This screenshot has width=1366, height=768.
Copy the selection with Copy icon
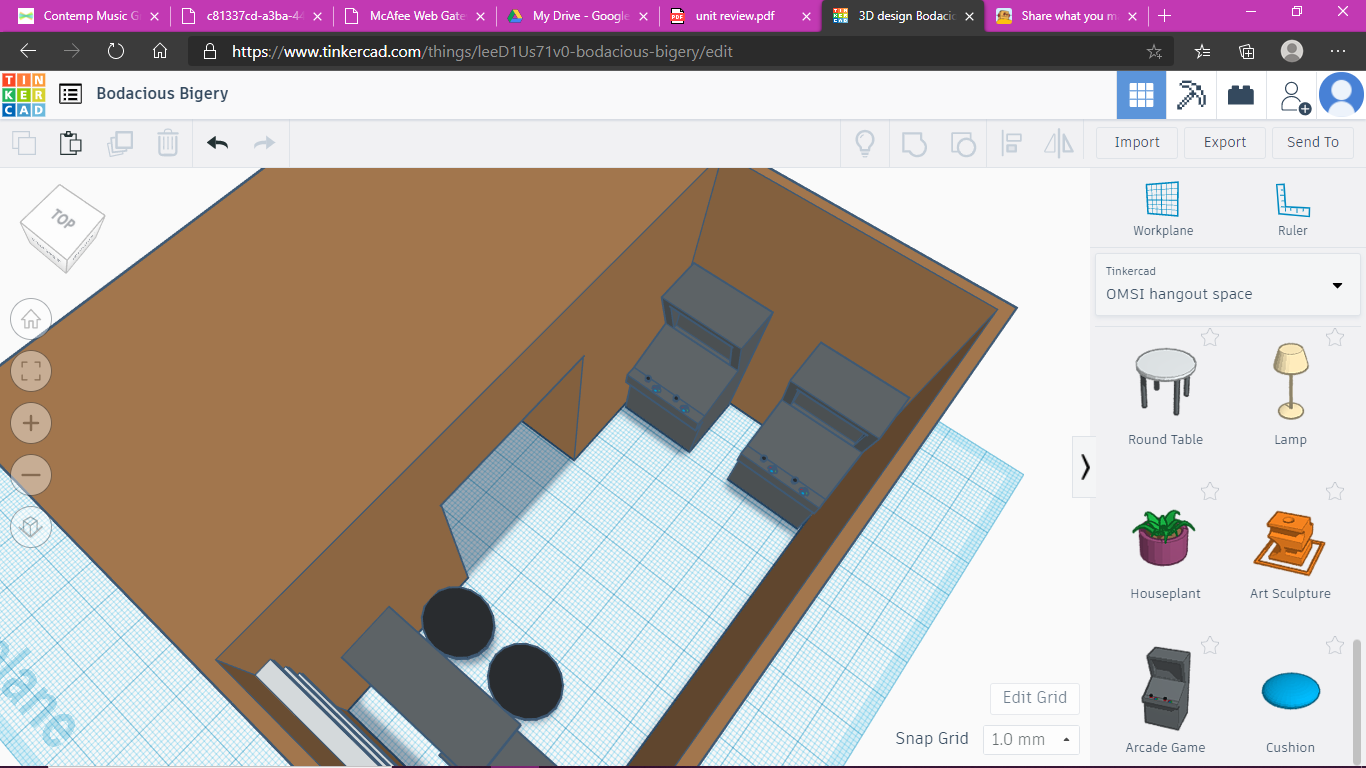(x=24, y=143)
